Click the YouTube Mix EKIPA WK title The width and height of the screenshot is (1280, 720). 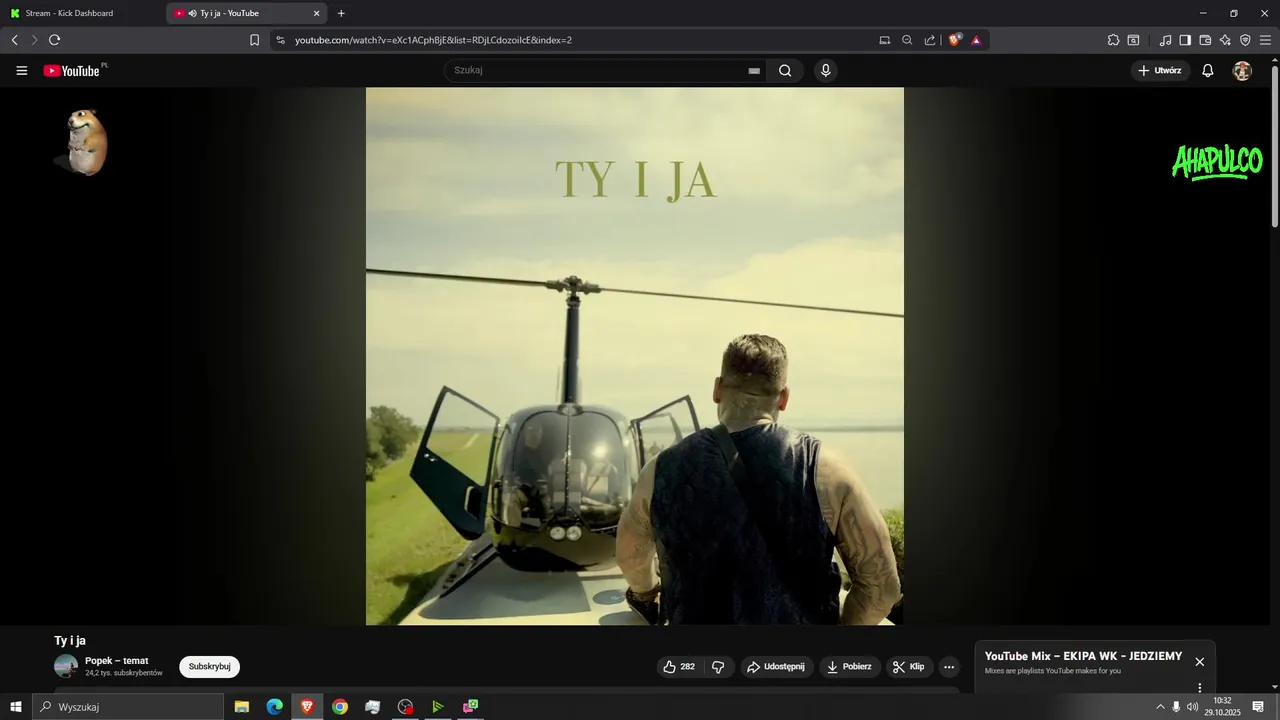1083,657
